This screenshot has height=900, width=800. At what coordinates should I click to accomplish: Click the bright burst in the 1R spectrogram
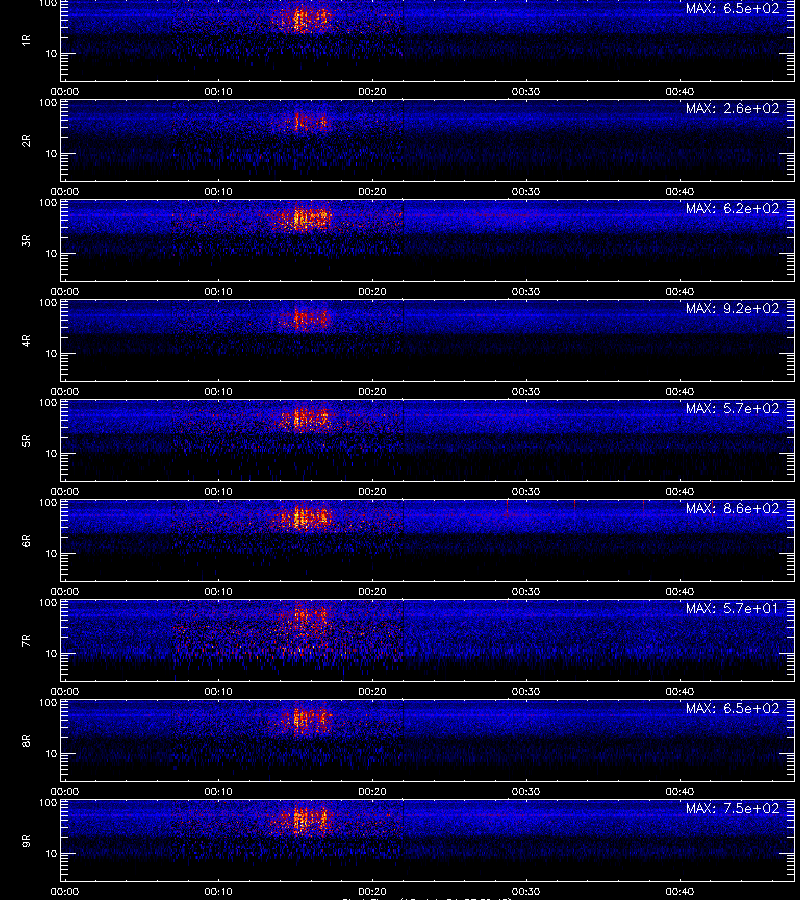[x=304, y=18]
